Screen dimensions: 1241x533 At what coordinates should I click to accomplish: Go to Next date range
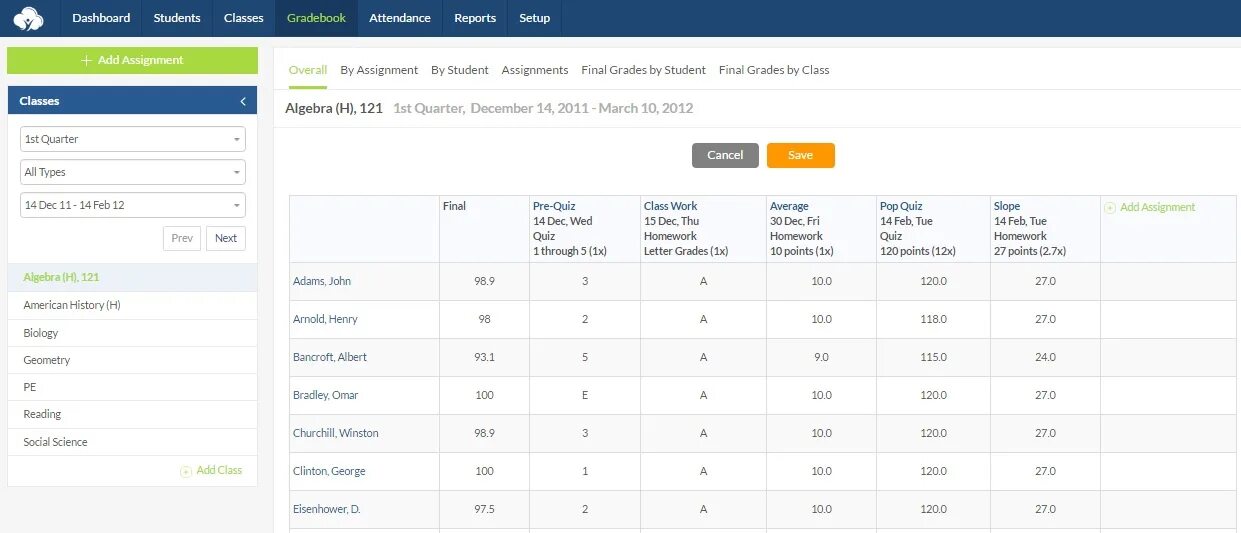point(226,238)
